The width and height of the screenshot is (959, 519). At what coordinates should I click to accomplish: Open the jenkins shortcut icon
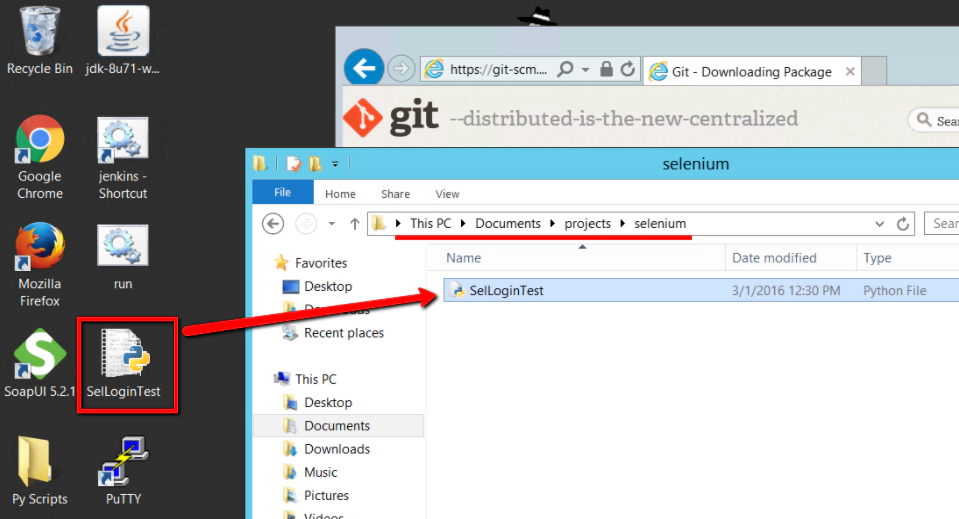(x=123, y=143)
